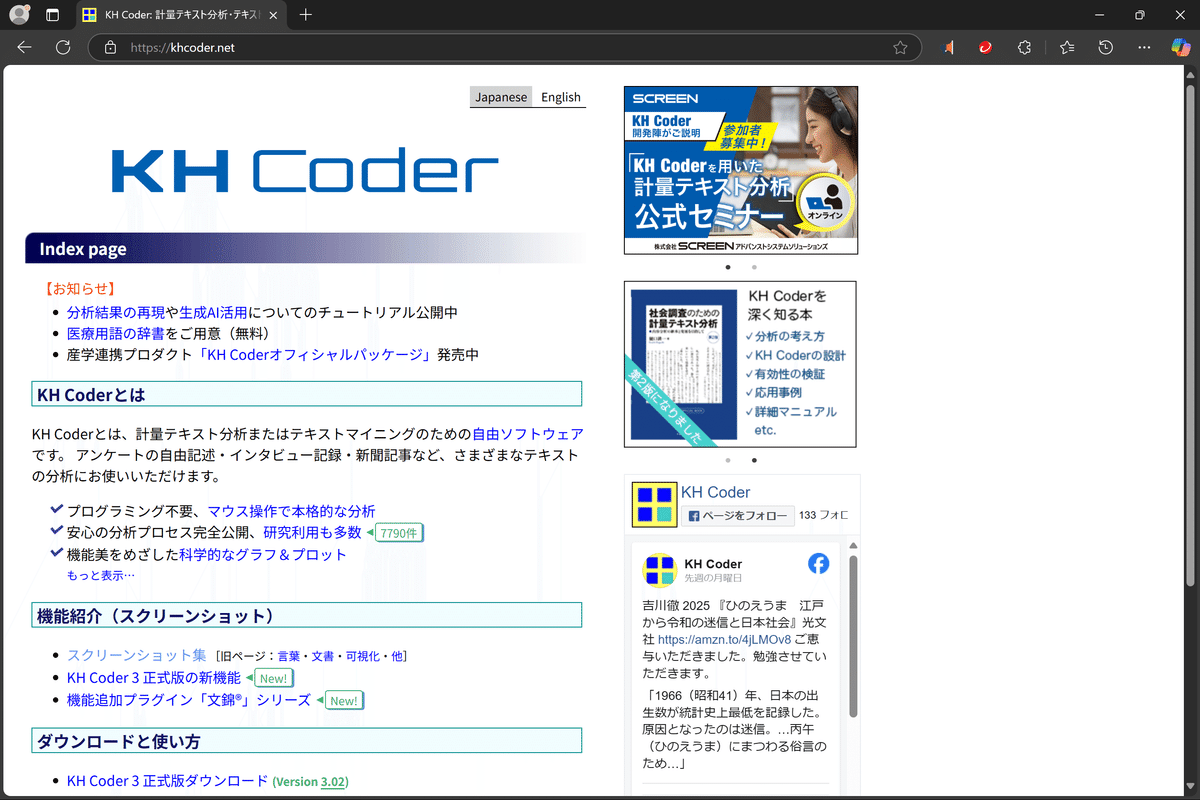Open Settings and more ellipsis menu

pyautogui.click(x=1144, y=47)
